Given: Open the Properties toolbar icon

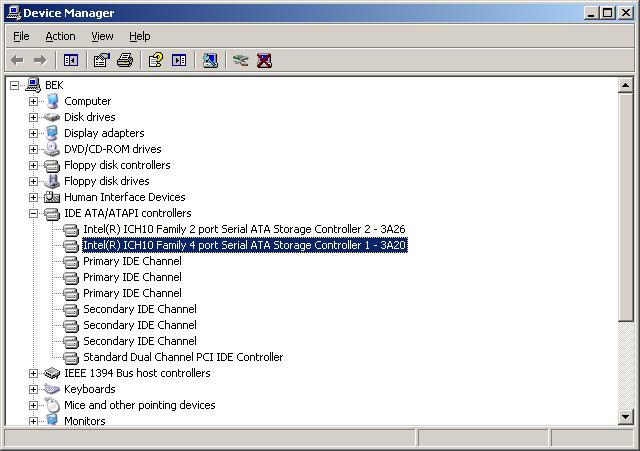Looking at the screenshot, I should [102, 60].
